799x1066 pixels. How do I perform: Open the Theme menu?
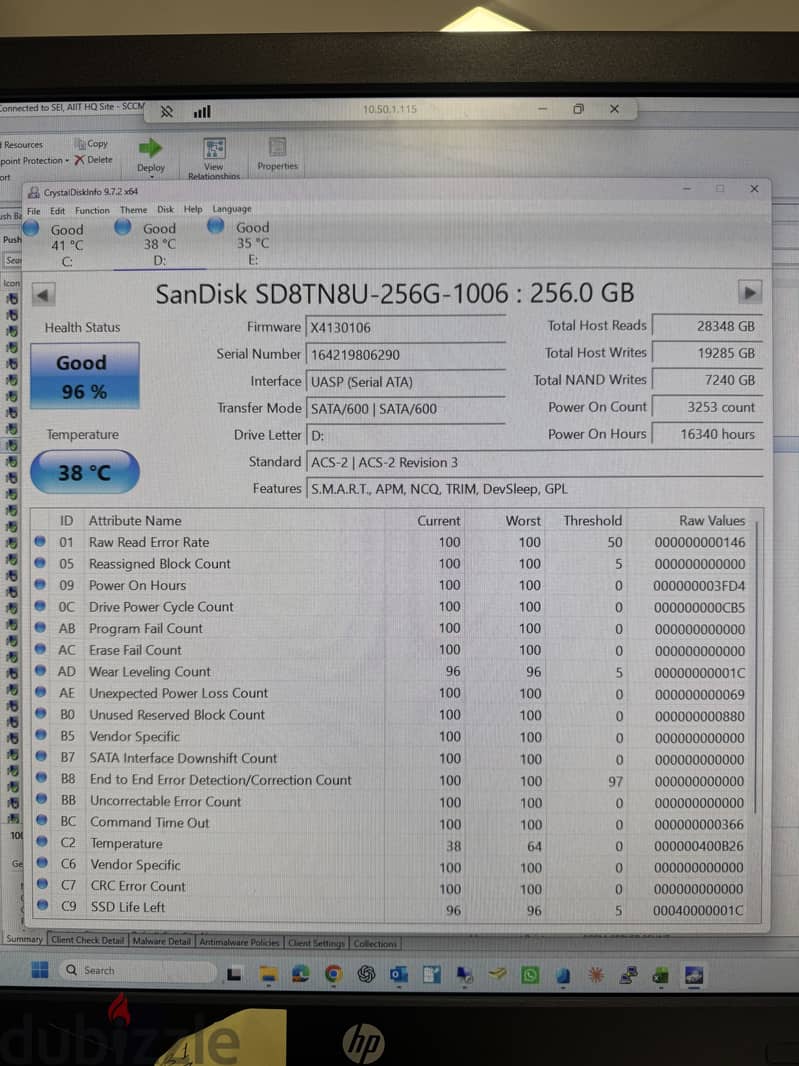(133, 210)
